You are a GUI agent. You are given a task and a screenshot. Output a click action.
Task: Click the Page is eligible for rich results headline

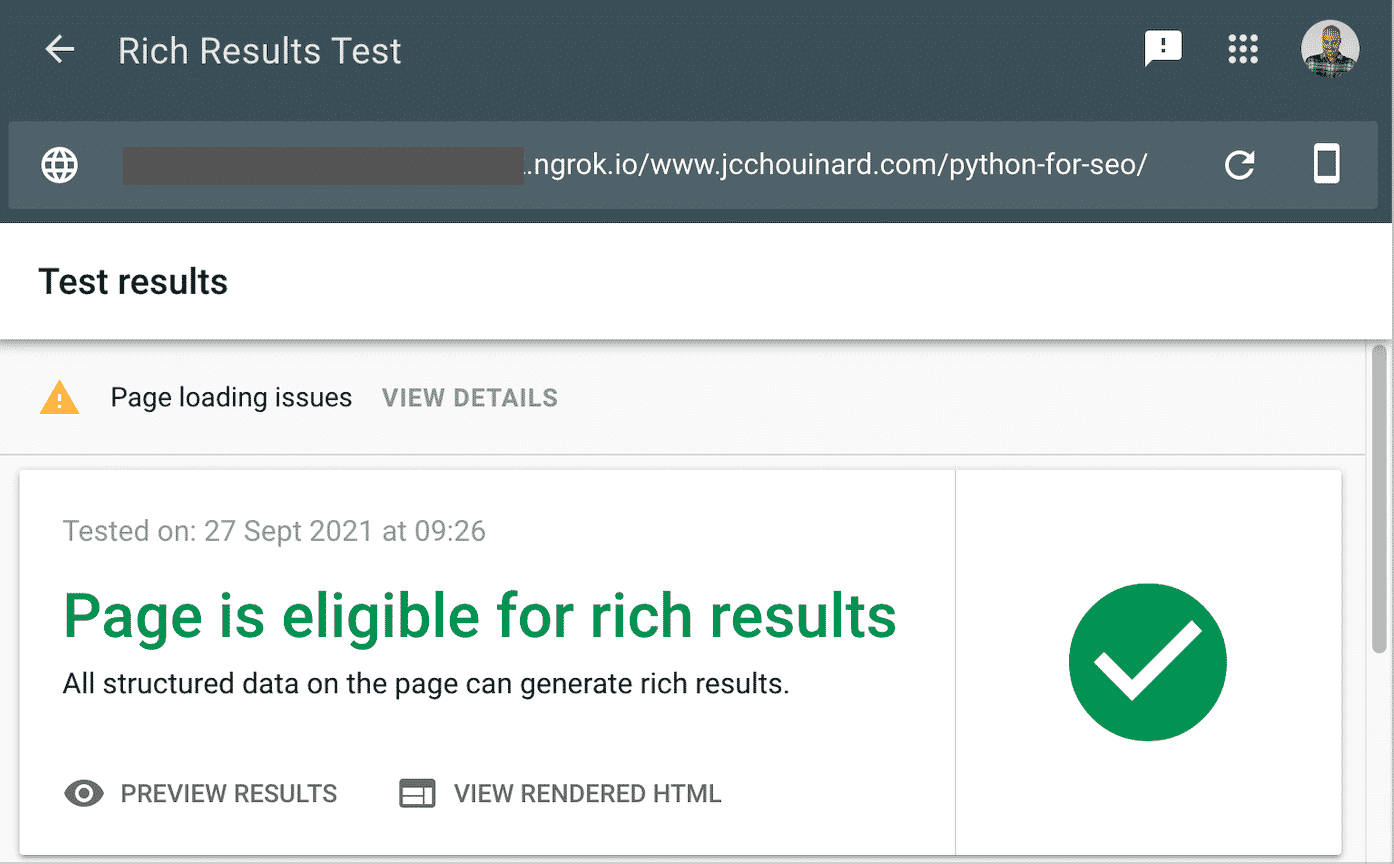click(480, 616)
